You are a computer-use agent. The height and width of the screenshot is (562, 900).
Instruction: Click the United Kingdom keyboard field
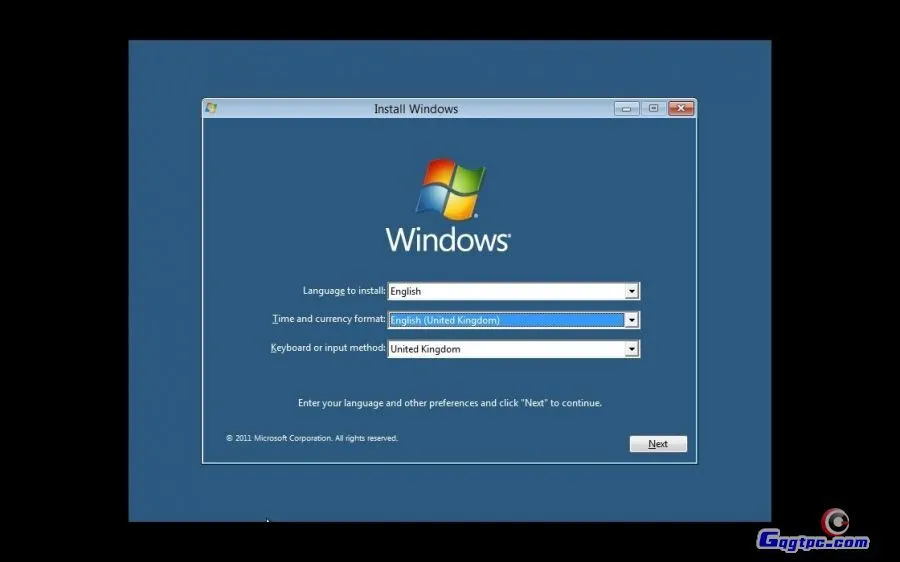505,349
